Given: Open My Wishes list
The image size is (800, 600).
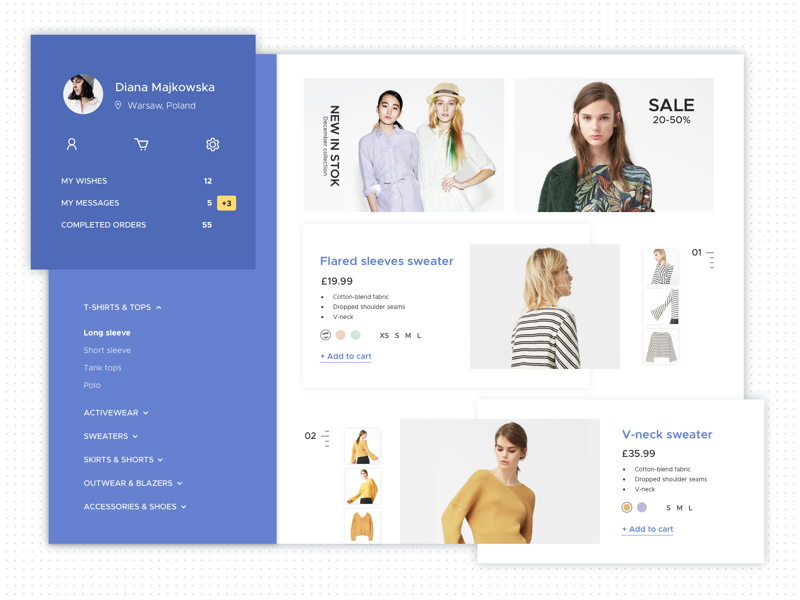Looking at the screenshot, I should pyautogui.click(x=84, y=181).
